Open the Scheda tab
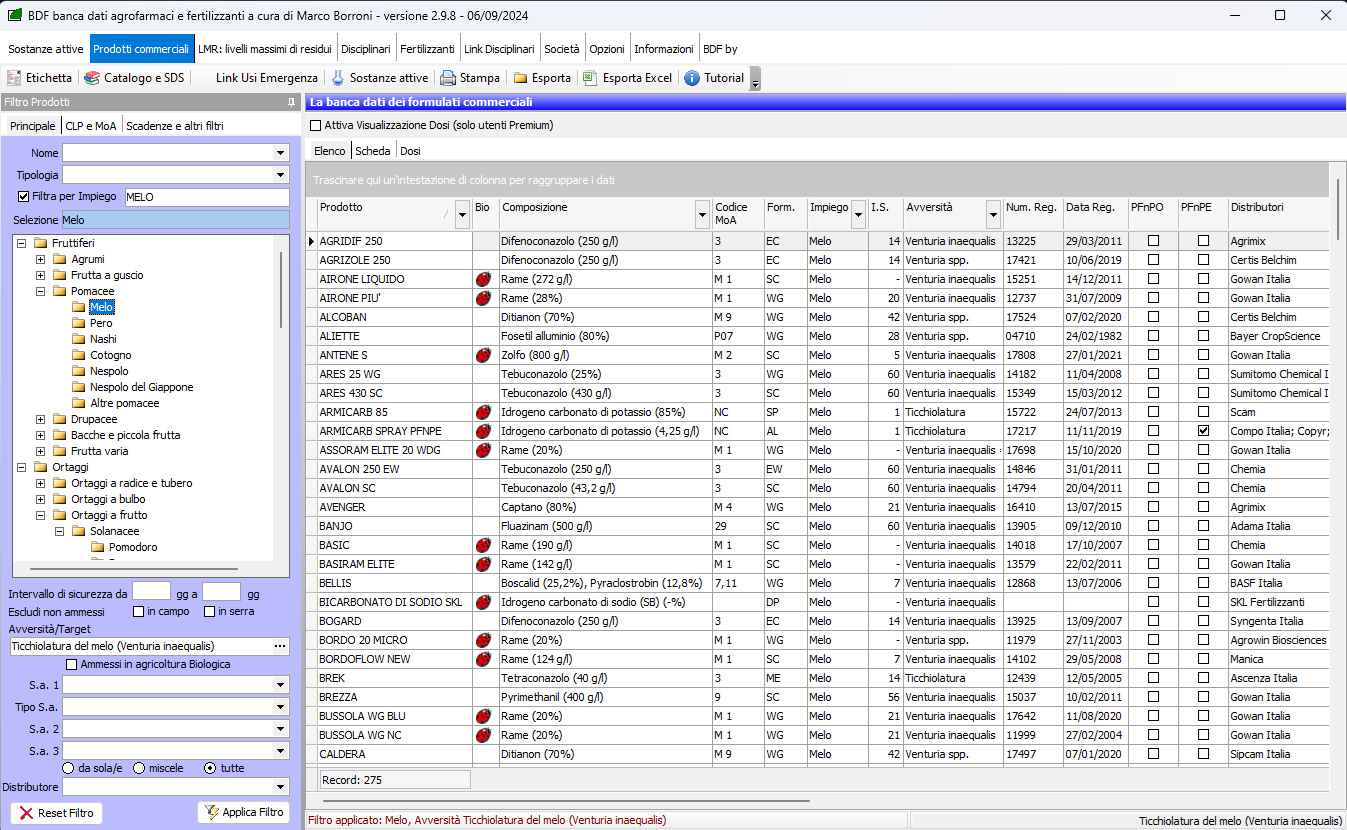This screenshot has width=1347, height=830. [x=373, y=151]
